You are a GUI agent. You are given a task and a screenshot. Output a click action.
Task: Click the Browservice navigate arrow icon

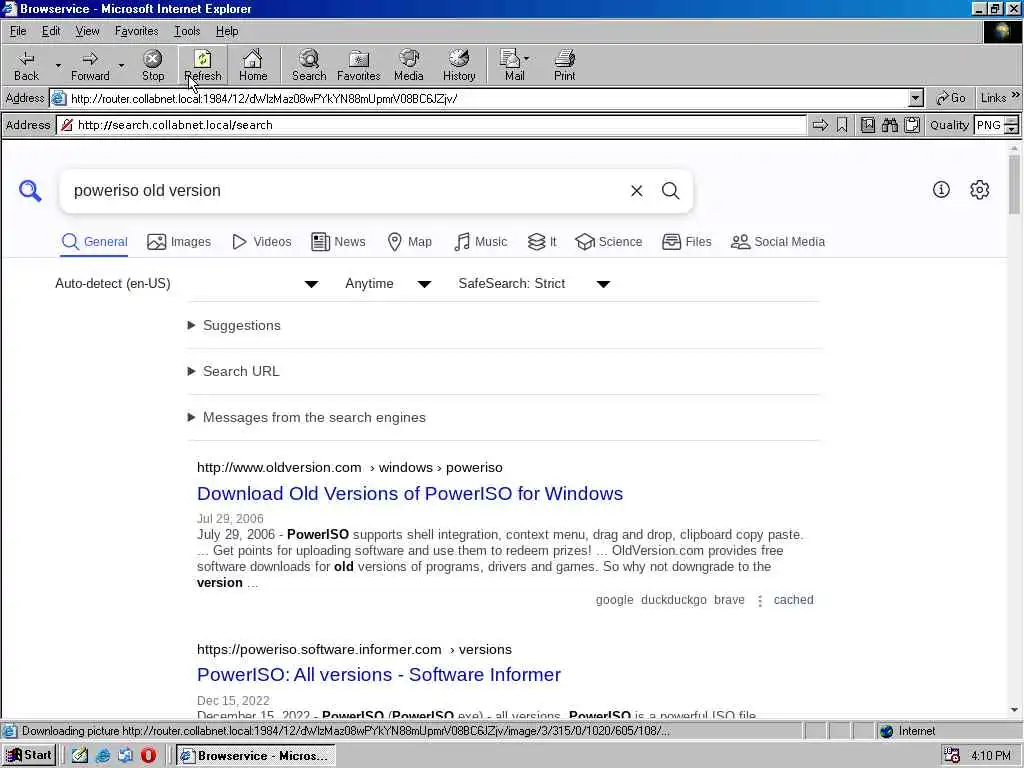tap(820, 125)
